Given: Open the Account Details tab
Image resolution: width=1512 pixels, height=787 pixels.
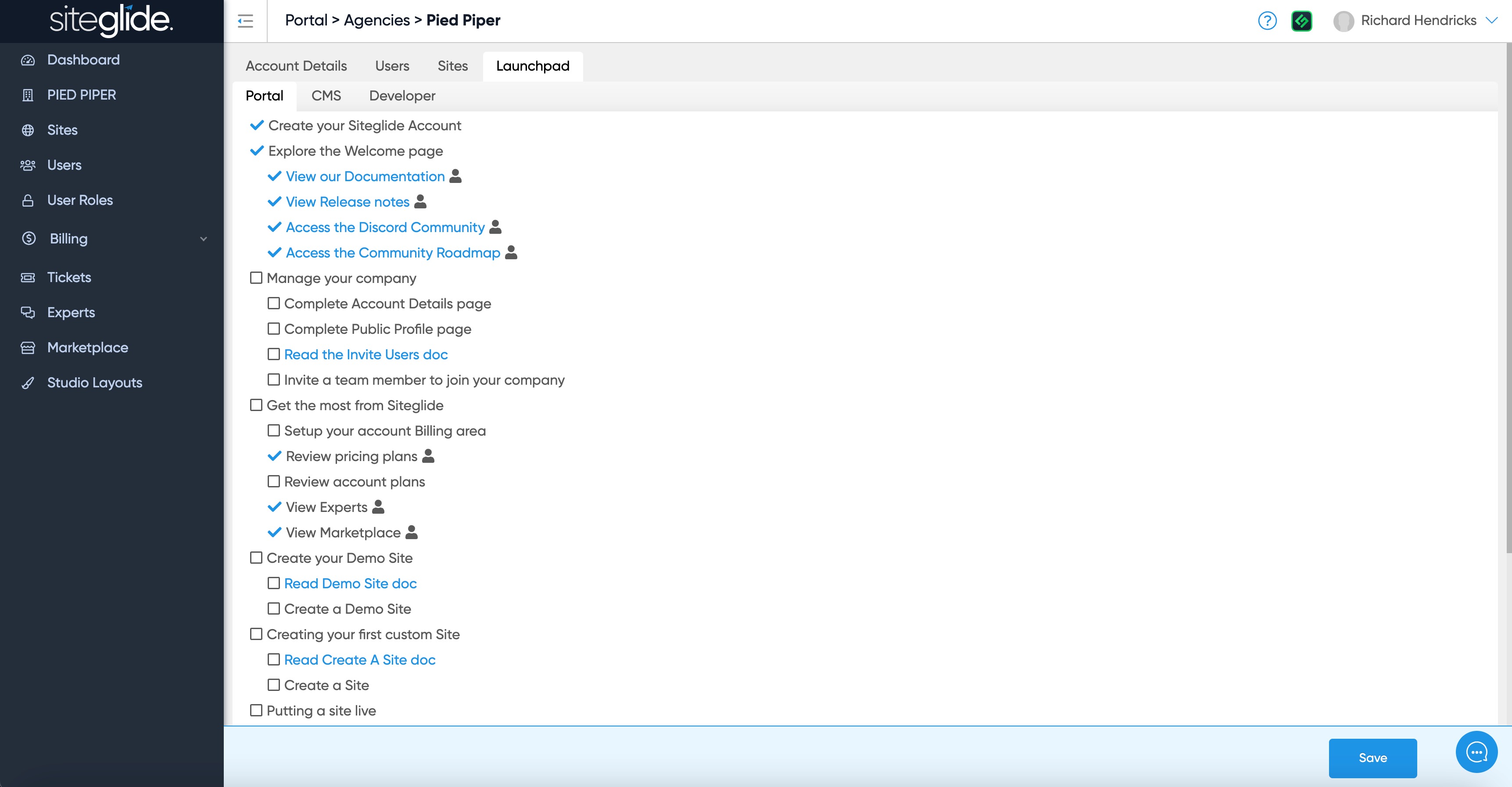Looking at the screenshot, I should click(x=296, y=66).
